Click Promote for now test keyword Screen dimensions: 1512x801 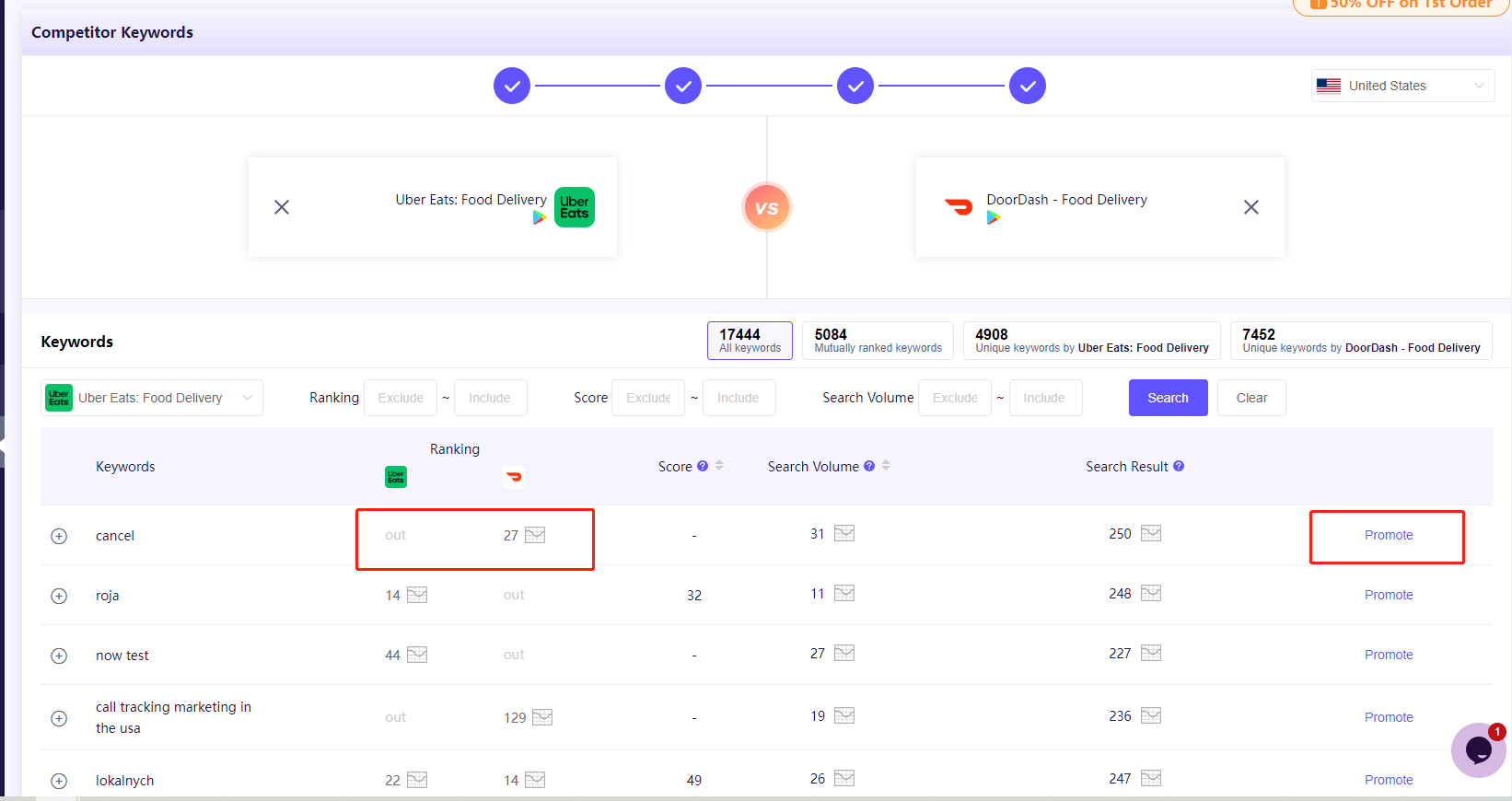click(1389, 655)
